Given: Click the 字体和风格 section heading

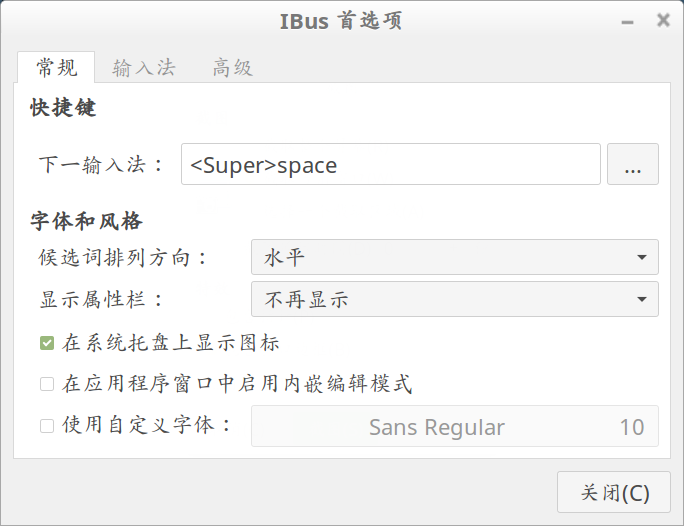Looking at the screenshot, I should [x=86, y=221].
